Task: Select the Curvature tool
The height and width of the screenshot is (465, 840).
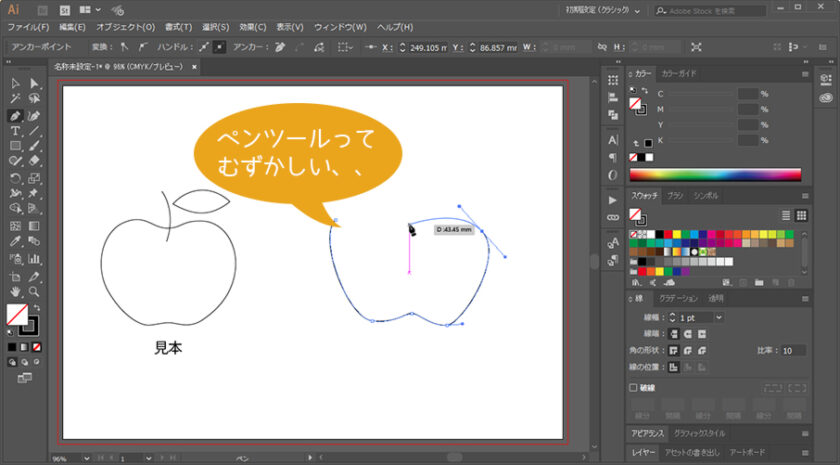Action: [x=34, y=116]
